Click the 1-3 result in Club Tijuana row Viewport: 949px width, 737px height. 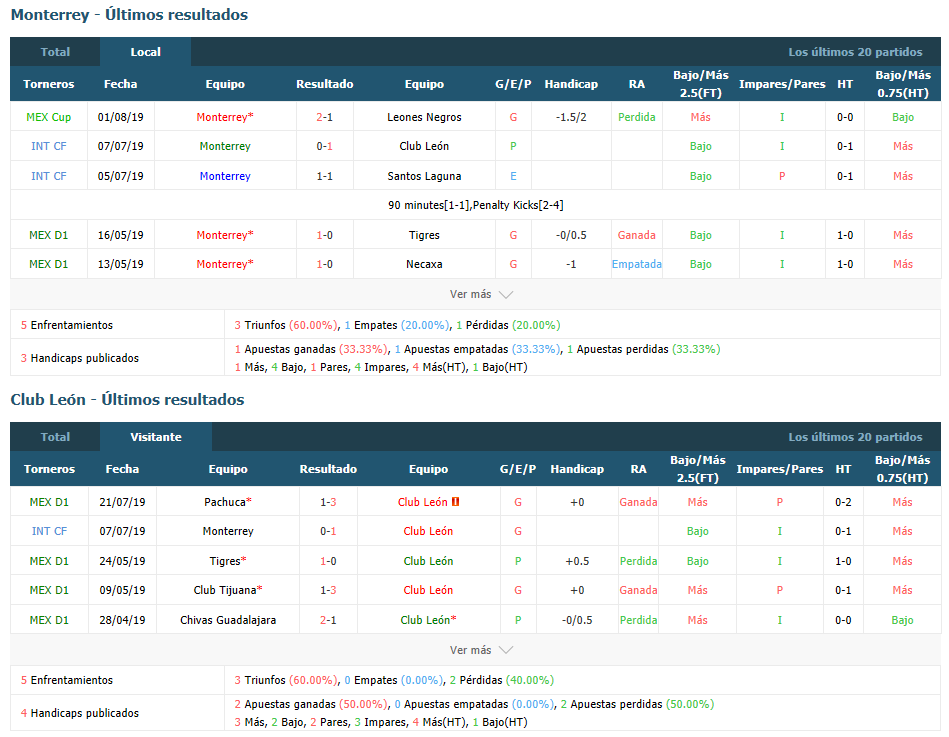click(x=328, y=590)
